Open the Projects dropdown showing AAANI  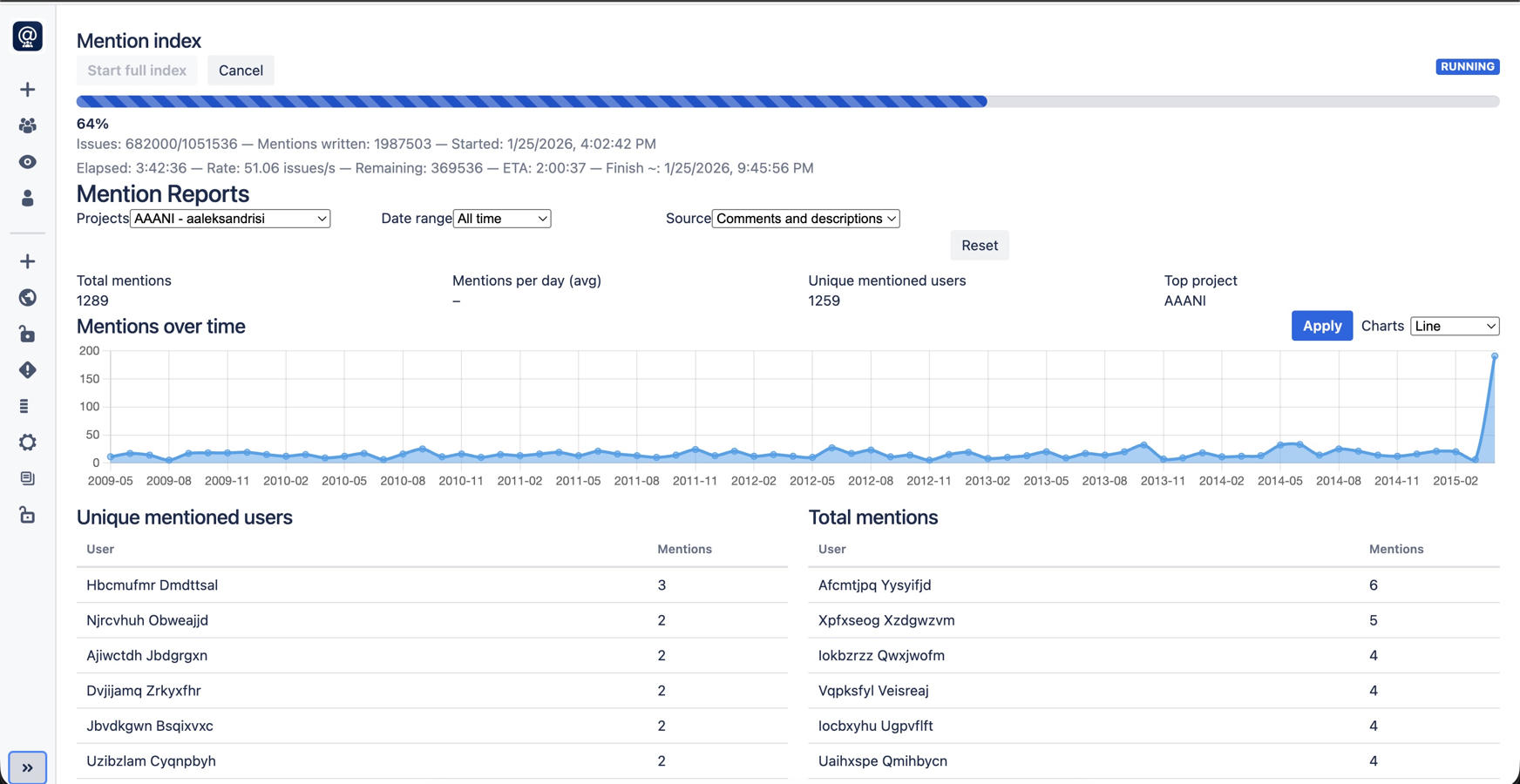pyautogui.click(x=230, y=219)
